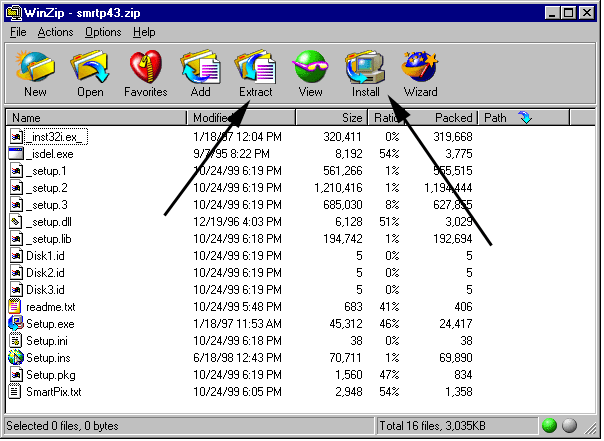Screen dimensions: 604x441
Task: Sort by the Name column header
Action: [x=96, y=117]
